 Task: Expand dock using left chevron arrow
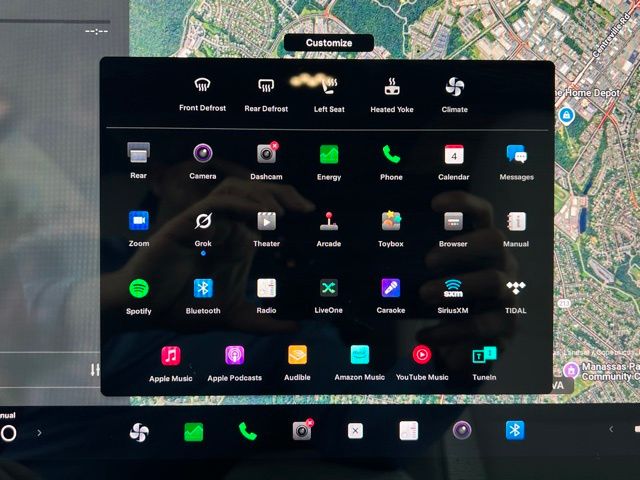[39, 433]
